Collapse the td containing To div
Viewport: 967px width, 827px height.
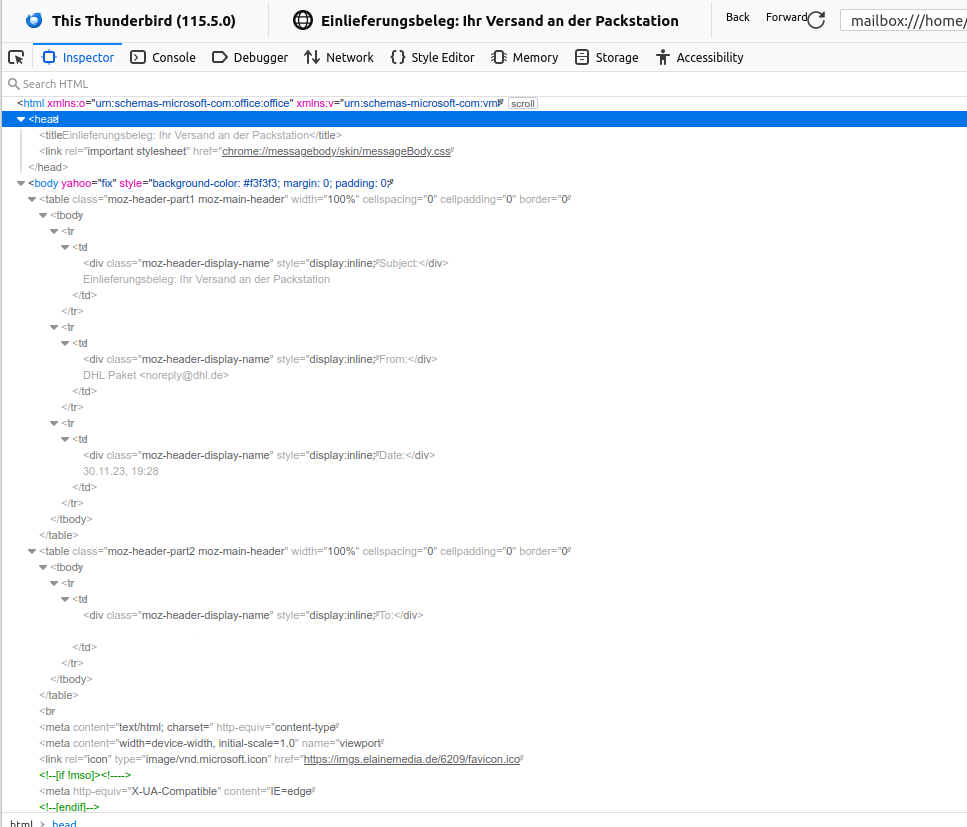65,599
